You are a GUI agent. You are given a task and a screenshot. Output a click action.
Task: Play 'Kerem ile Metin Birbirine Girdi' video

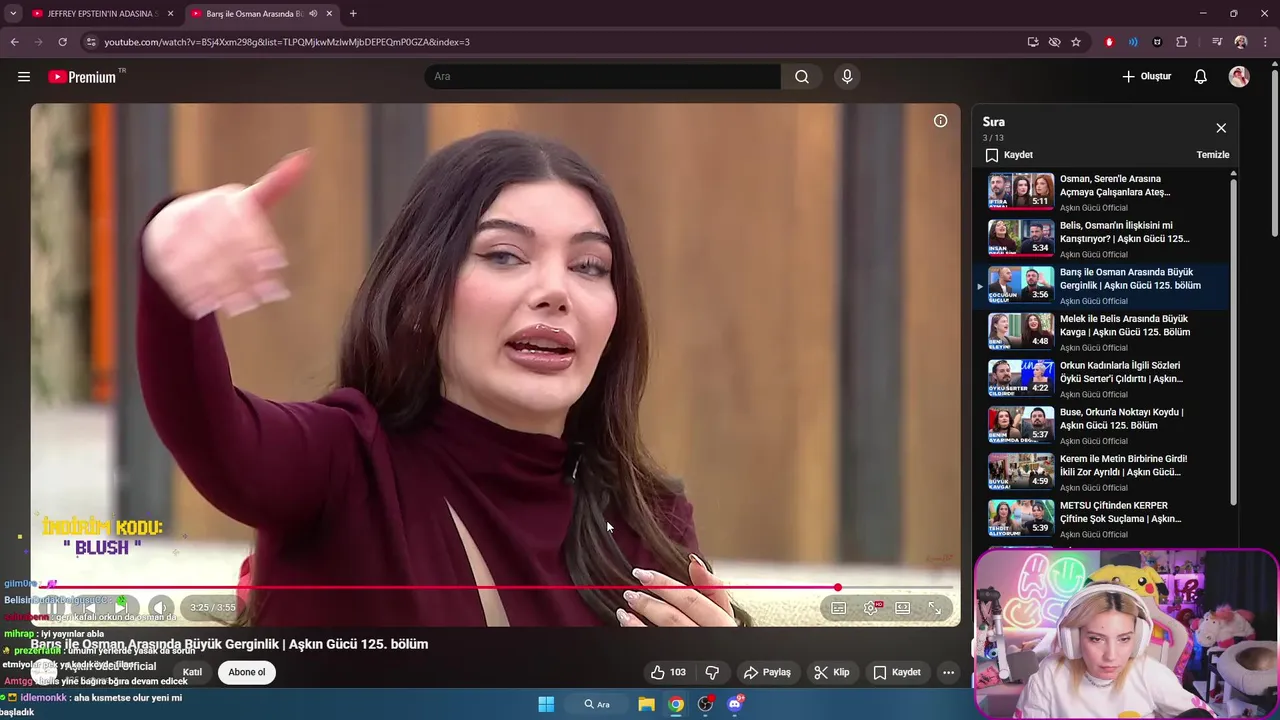coord(1102,472)
